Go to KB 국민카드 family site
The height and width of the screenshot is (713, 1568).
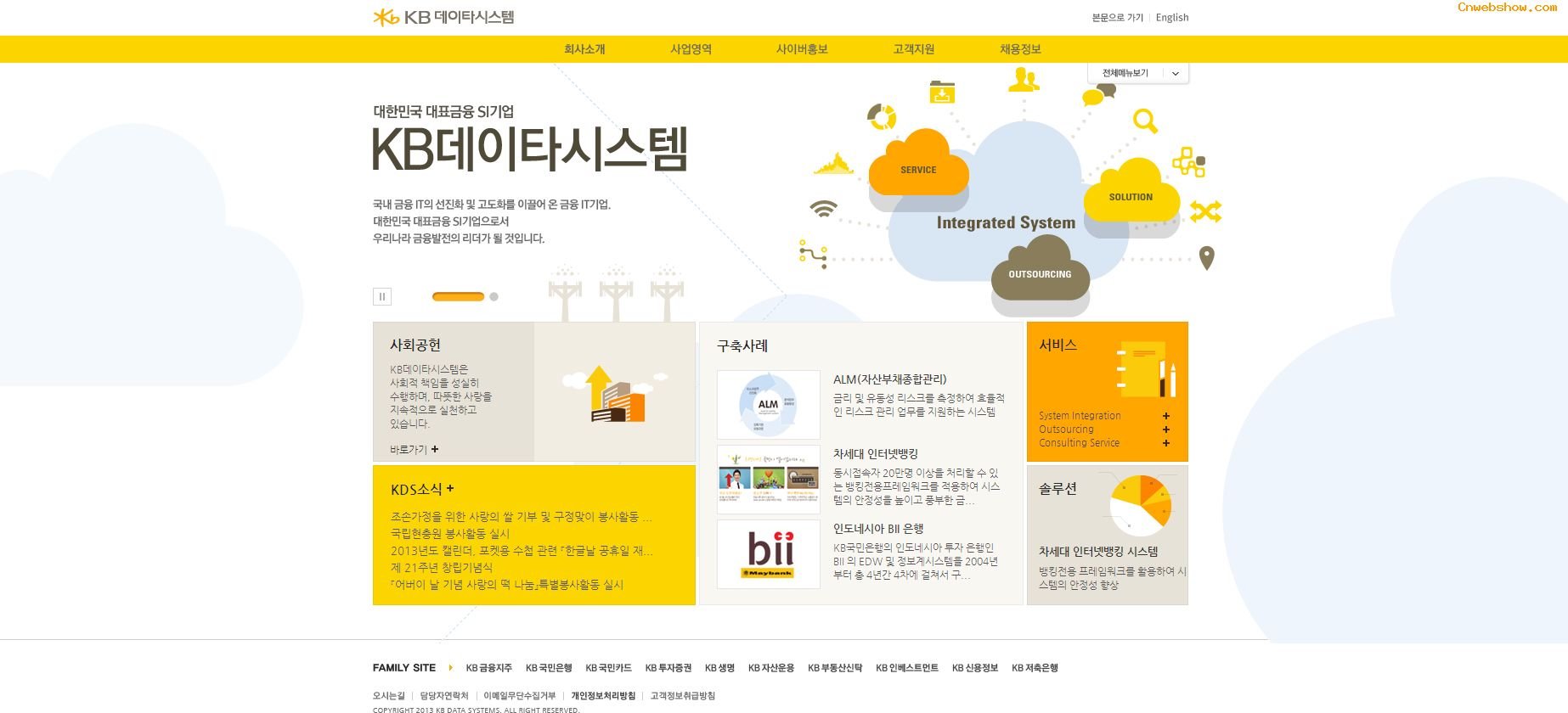click(608, 668)
